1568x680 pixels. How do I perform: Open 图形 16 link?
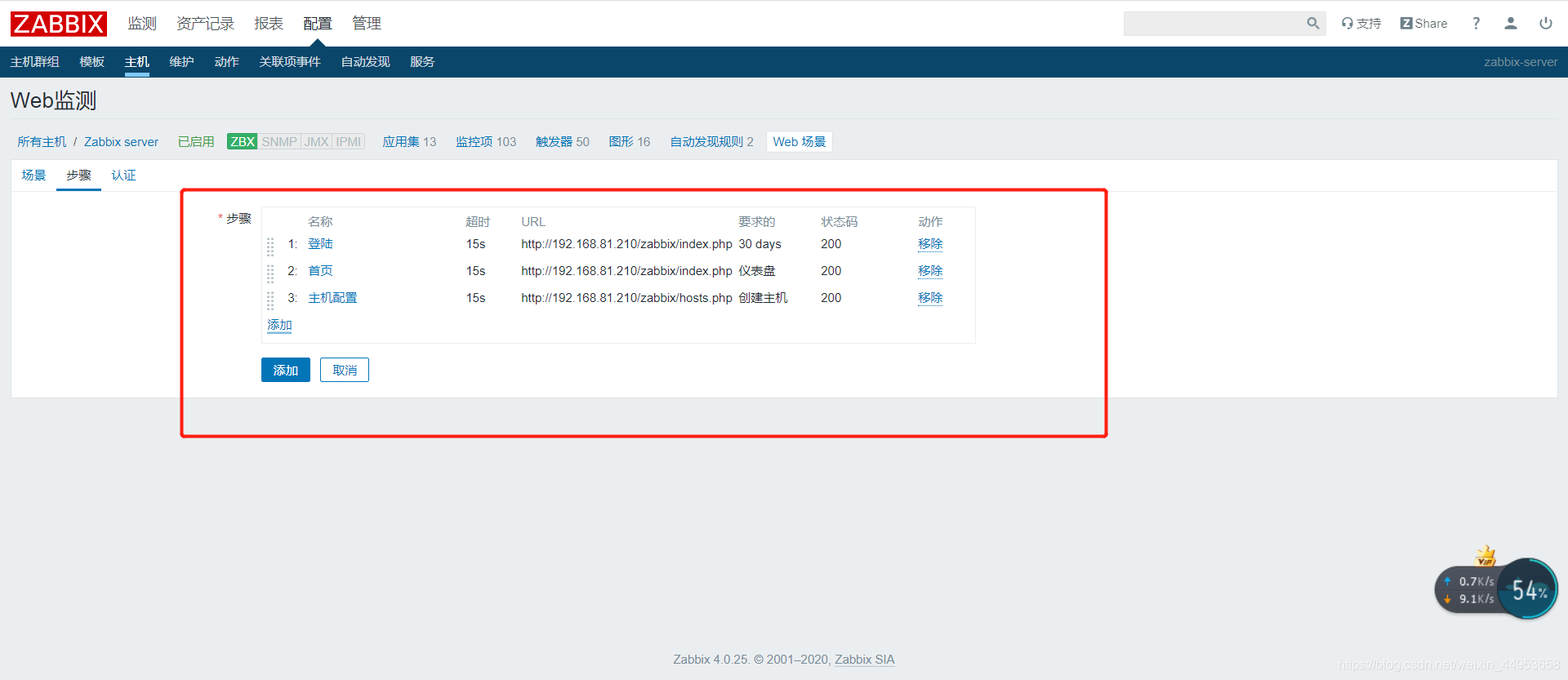tap(629, 142)
